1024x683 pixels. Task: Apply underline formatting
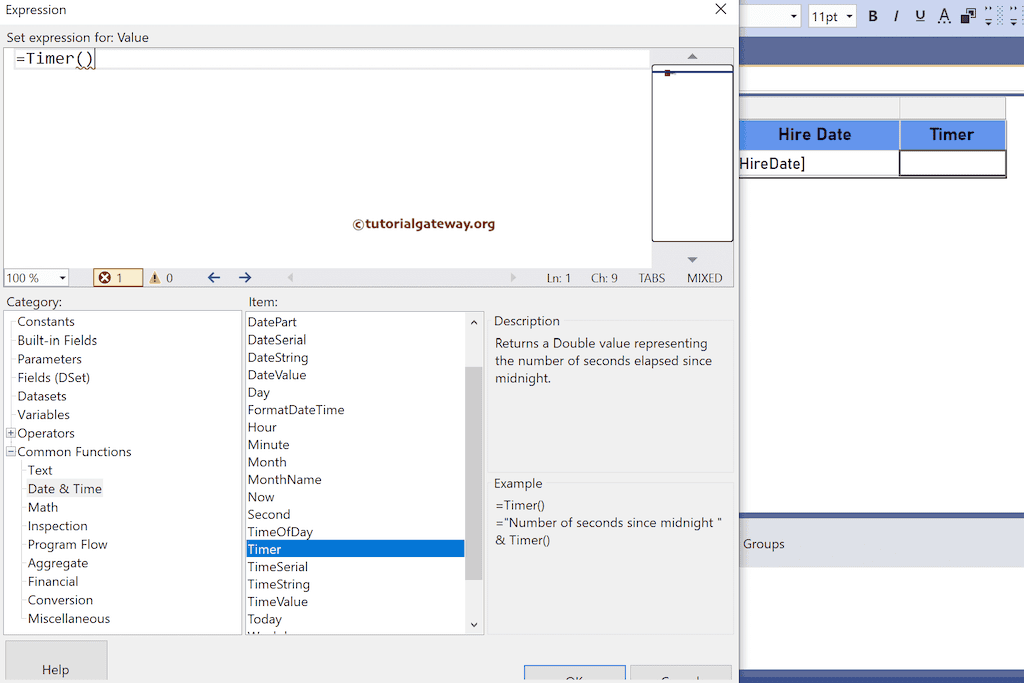pos(919,16)
